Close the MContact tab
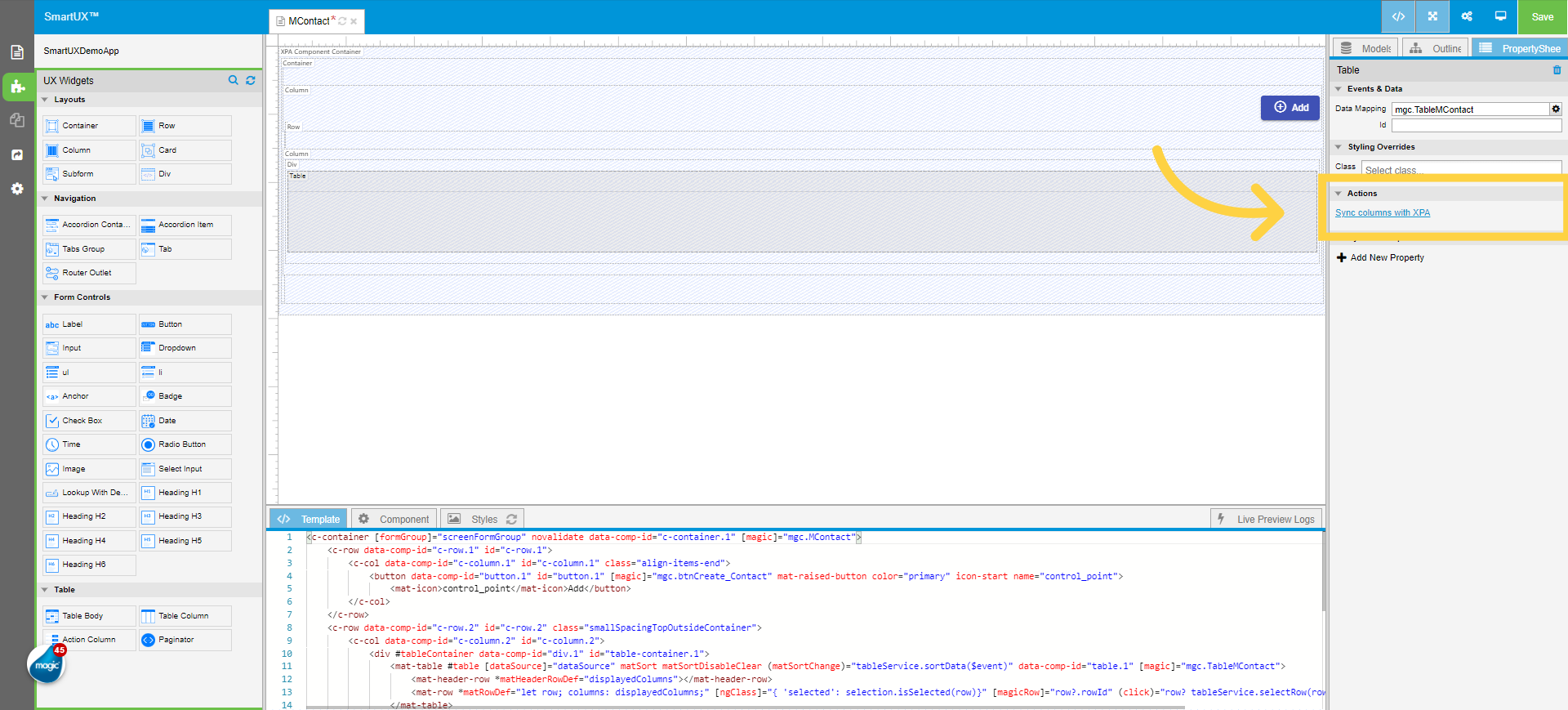Screen dimensions: 1568x710 coord(354,21)
